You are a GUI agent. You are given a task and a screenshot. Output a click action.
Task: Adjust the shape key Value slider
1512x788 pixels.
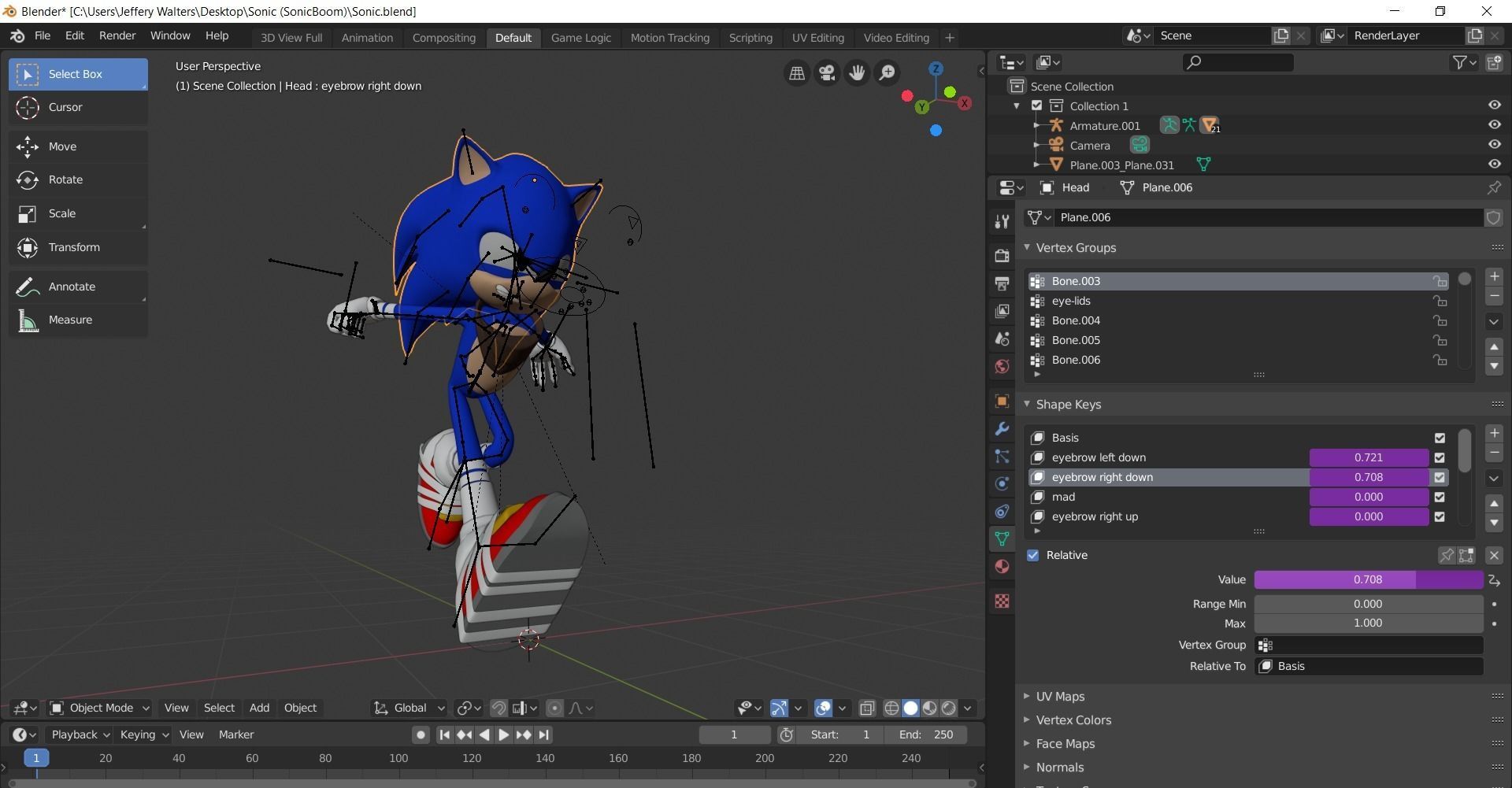1369,579
